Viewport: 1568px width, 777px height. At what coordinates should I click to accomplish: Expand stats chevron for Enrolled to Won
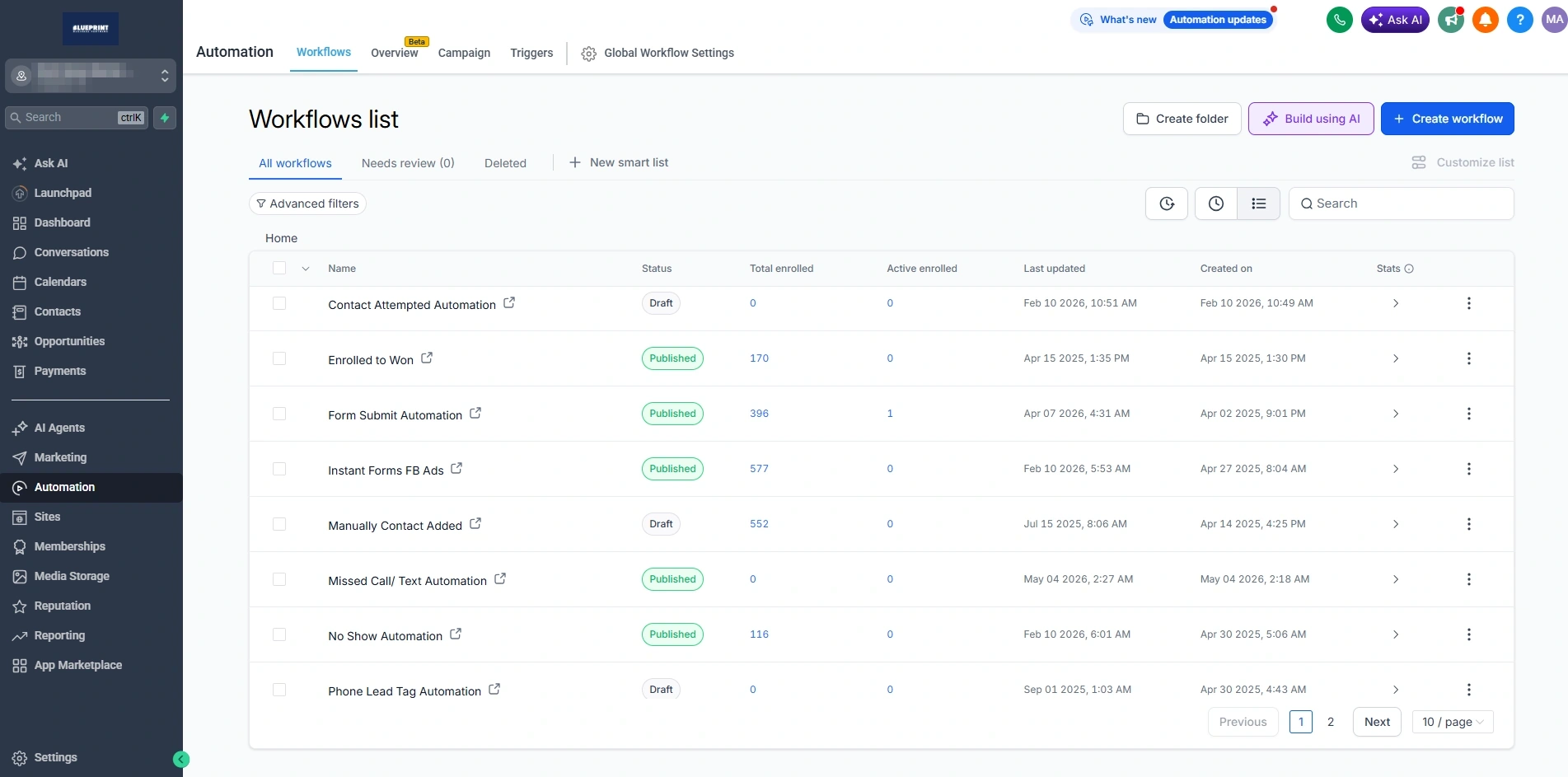pos(1396,358)
